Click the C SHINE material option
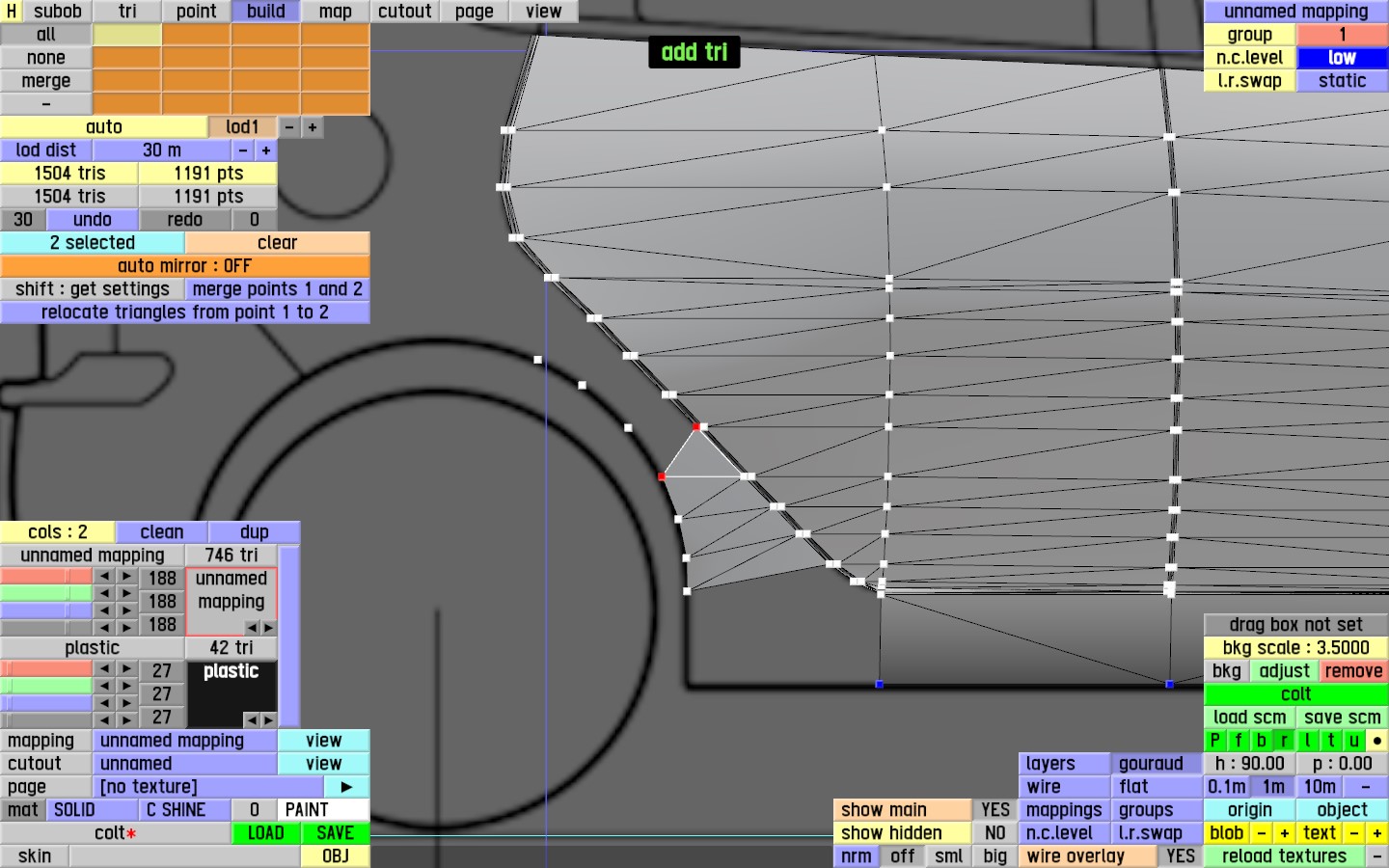This screenshot has height=868, width=1389. 185,810
